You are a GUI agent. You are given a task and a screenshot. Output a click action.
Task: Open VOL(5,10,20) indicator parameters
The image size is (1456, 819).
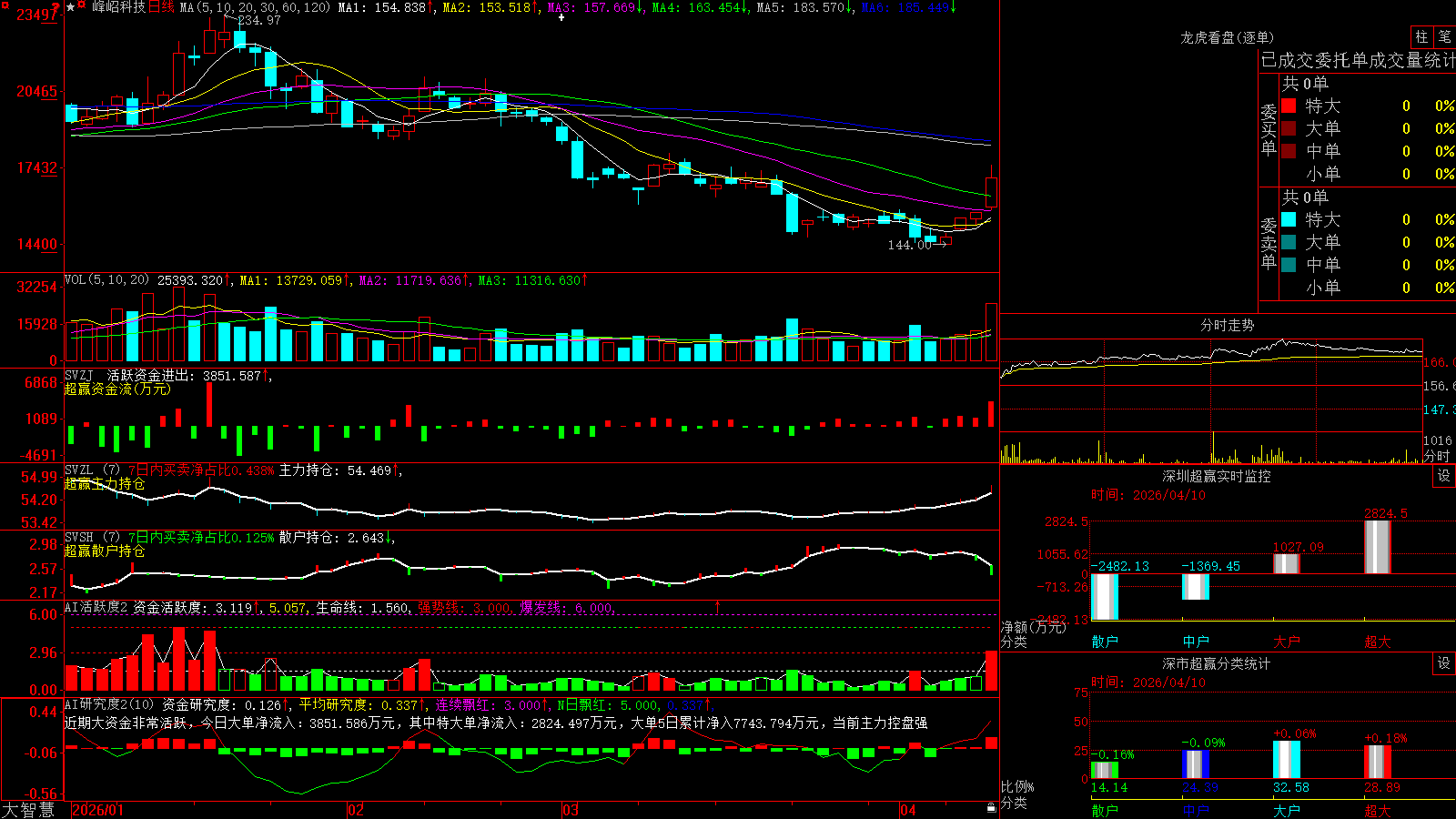pos(106,280)
